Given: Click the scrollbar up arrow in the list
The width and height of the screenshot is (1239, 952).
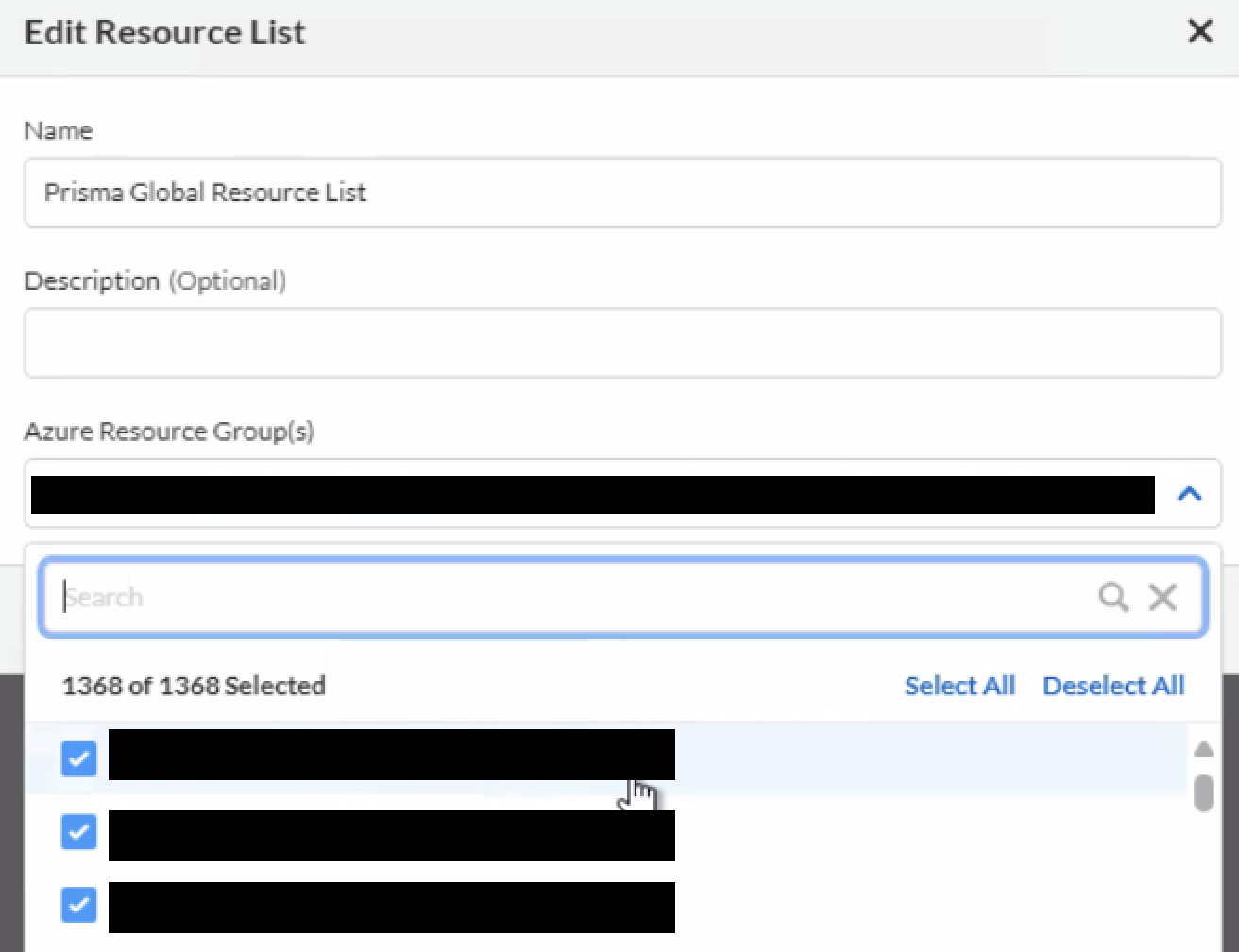Looking at the screenshot, I should (1203, 750).
